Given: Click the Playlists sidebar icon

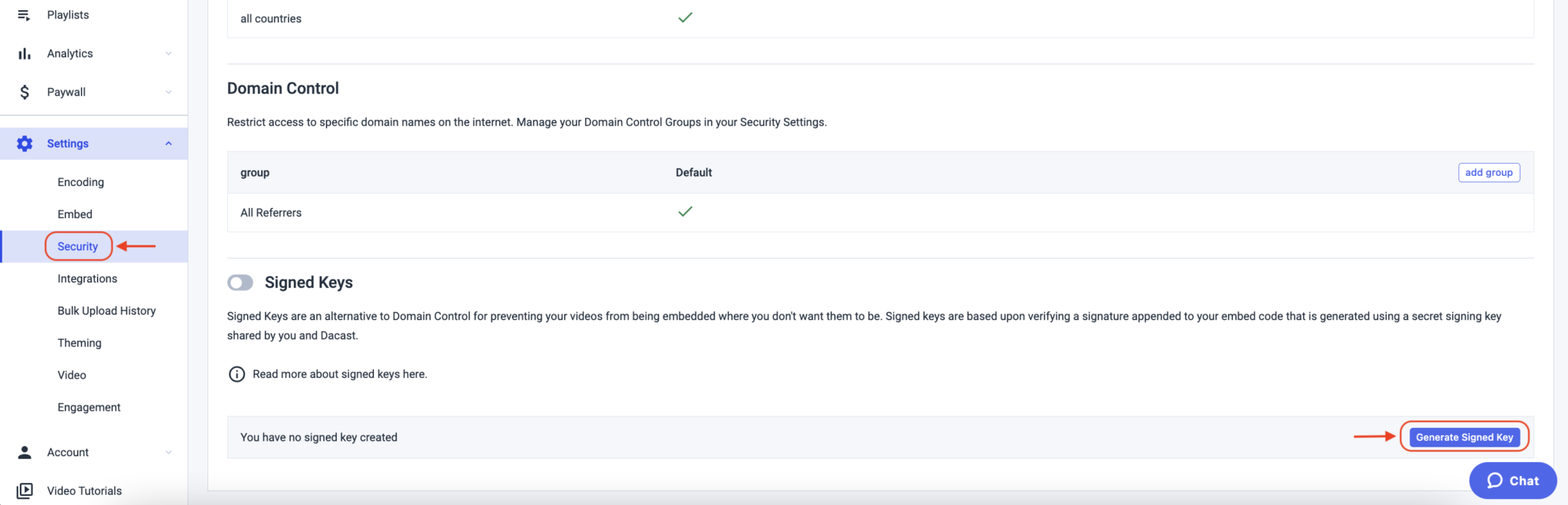Looking at the screenshot, I should 24,15.
